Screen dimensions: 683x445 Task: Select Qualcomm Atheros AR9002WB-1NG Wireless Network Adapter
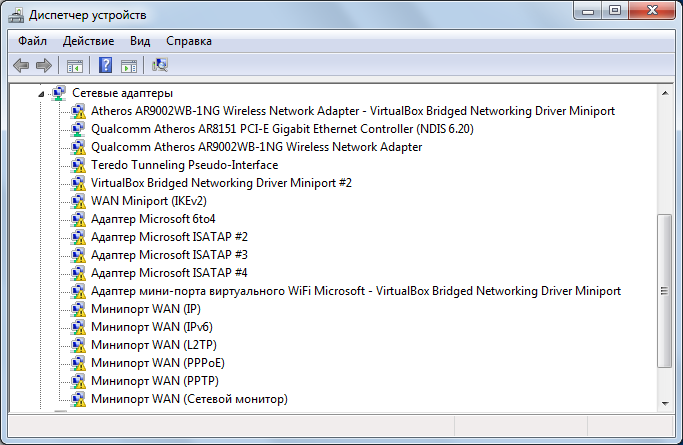point(257,147)
